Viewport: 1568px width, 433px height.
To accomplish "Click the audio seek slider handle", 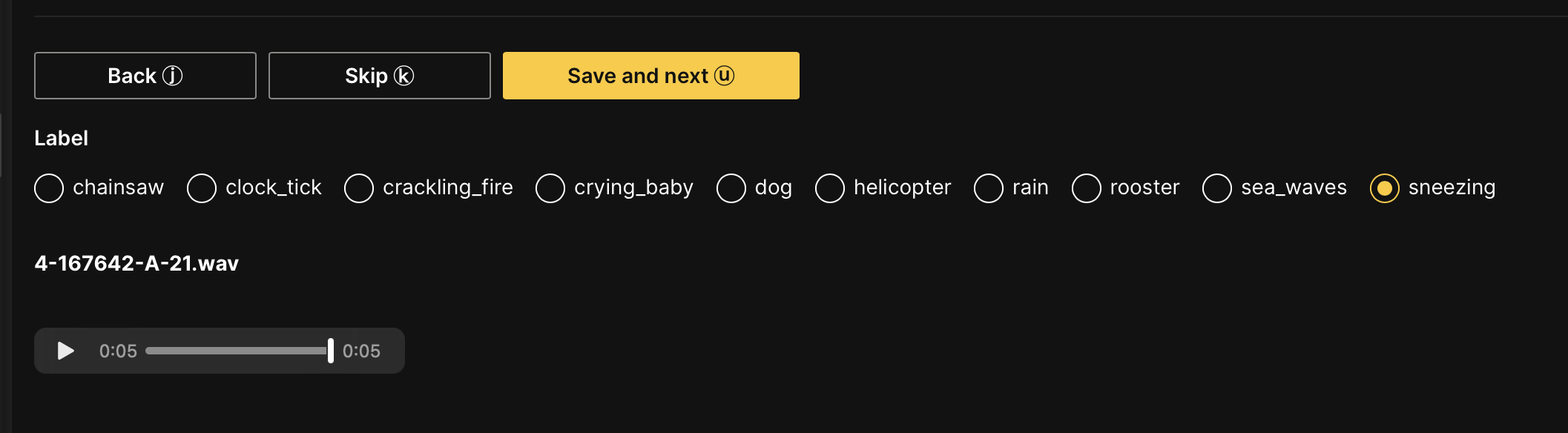I will 331,351.
